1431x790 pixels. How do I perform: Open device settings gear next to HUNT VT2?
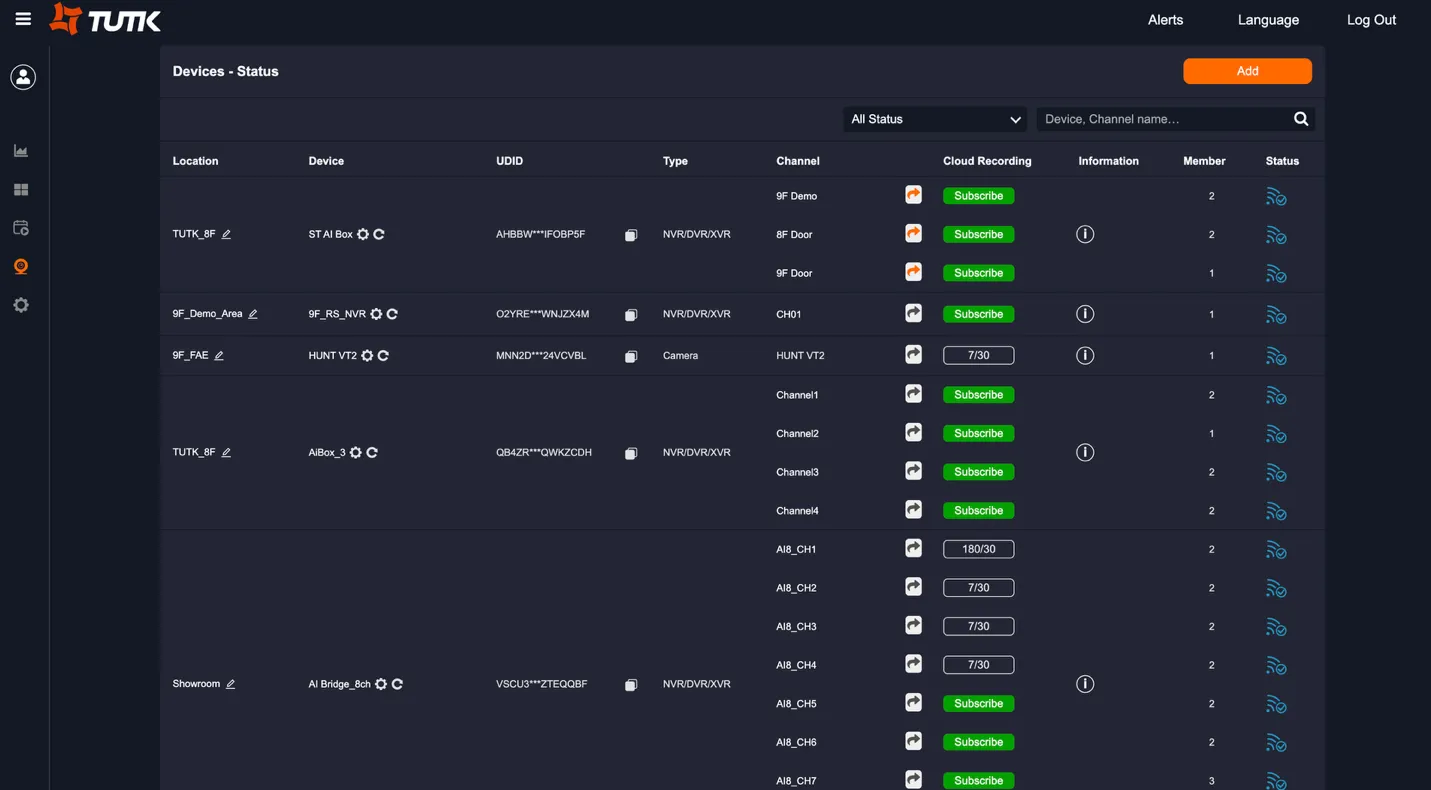366,355
